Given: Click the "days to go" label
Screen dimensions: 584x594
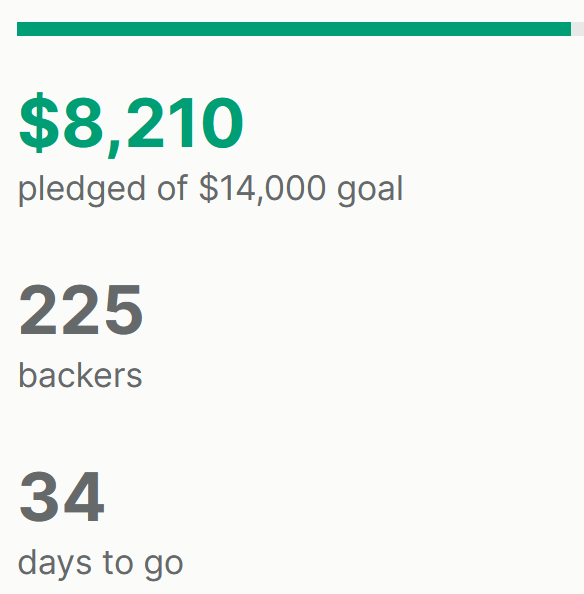Looking at the screenshot, I should point(101,564).
